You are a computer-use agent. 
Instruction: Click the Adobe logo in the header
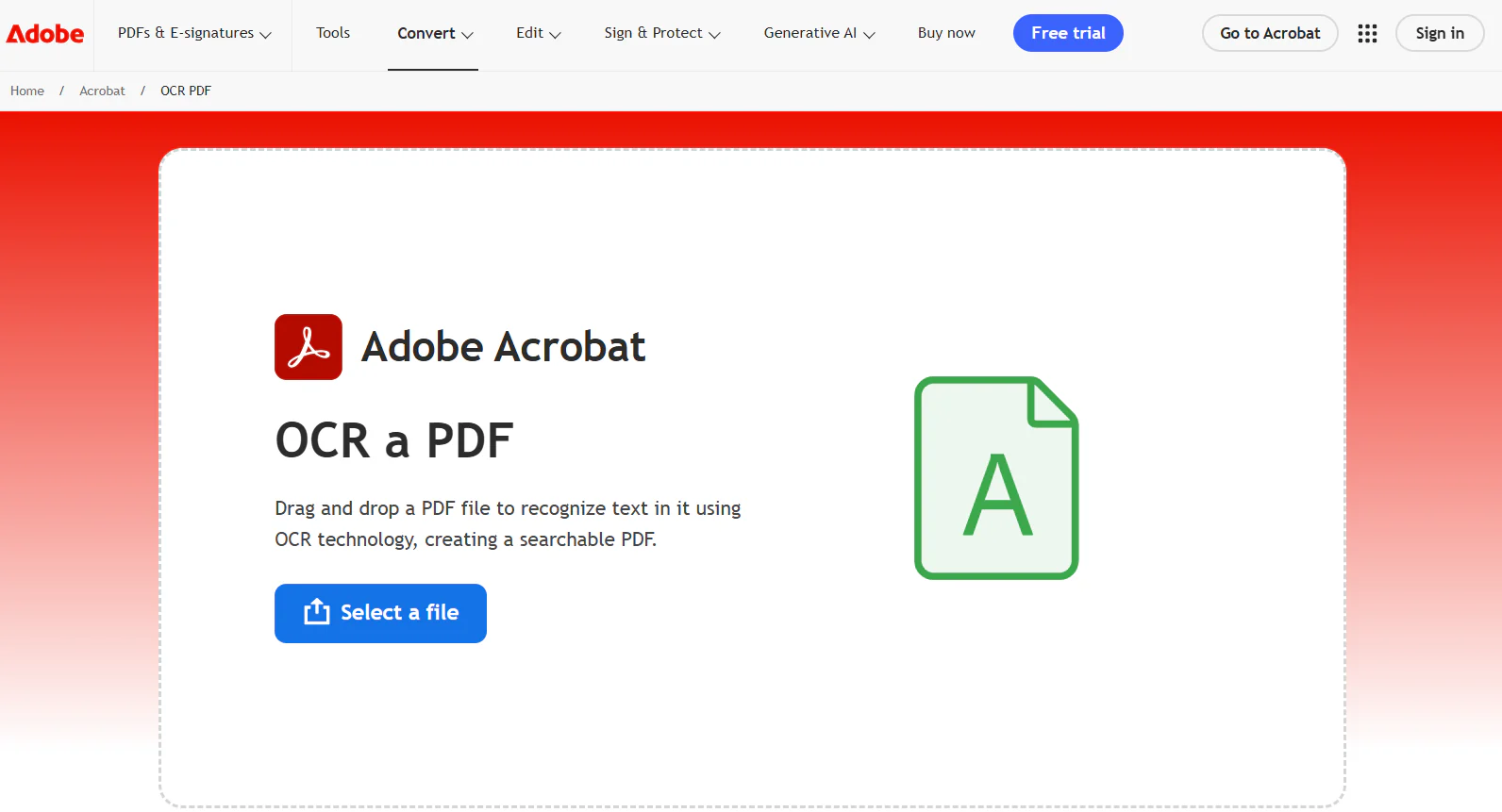coord(45,34)
